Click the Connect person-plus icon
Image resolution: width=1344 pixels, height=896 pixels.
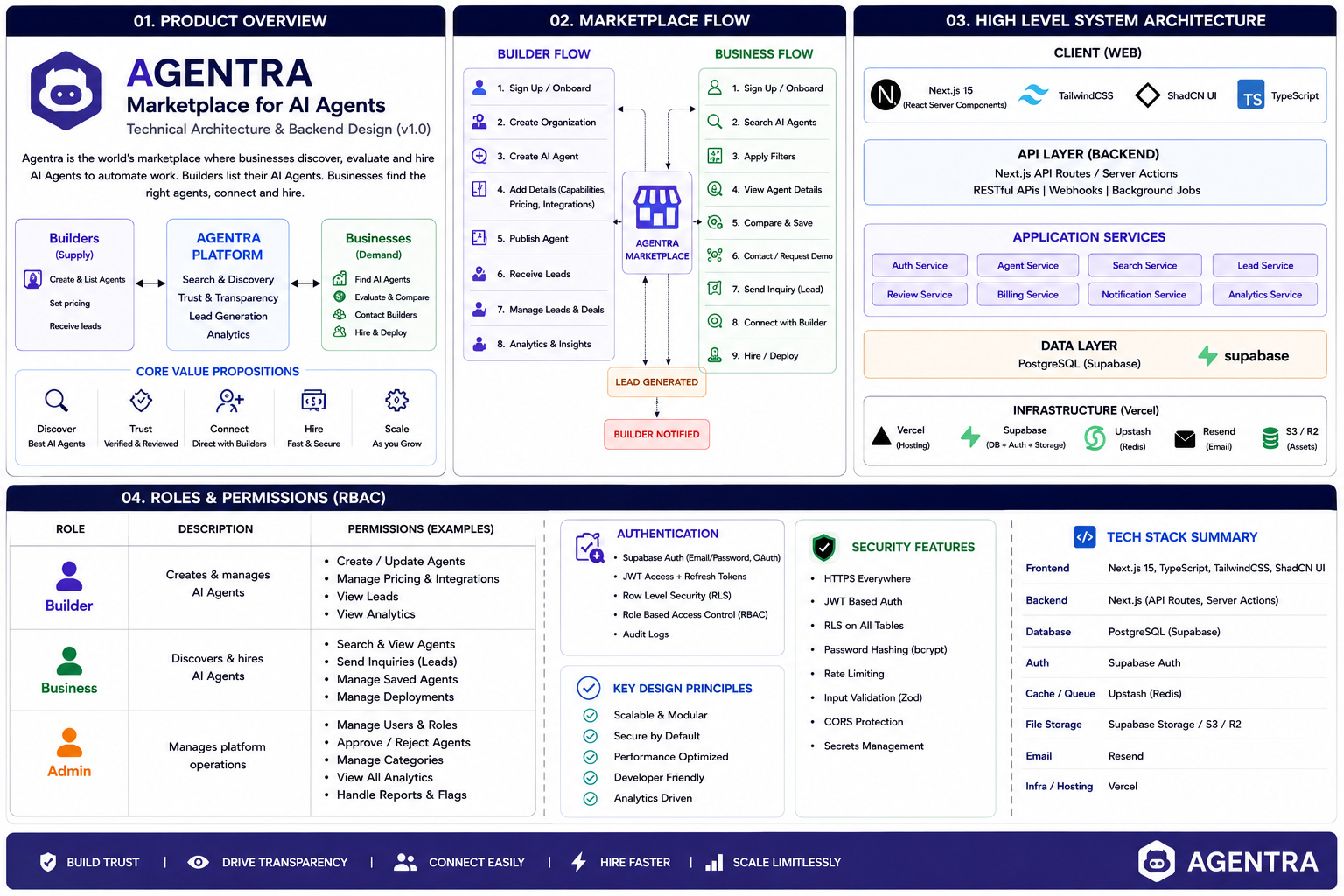pos(229,401)
